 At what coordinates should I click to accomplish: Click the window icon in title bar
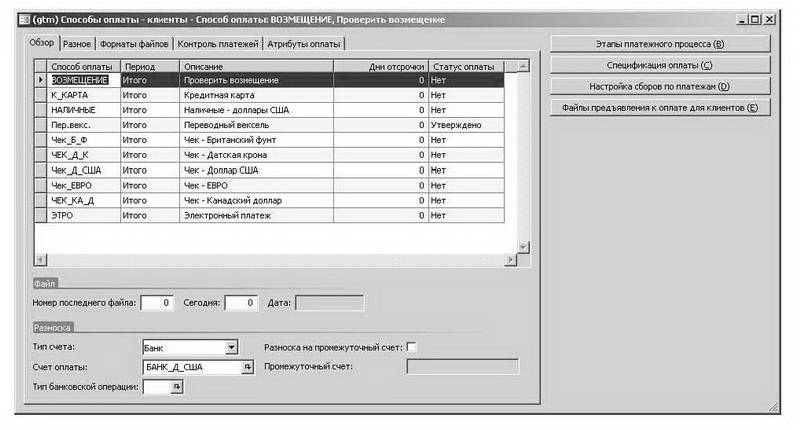[24, 19]
